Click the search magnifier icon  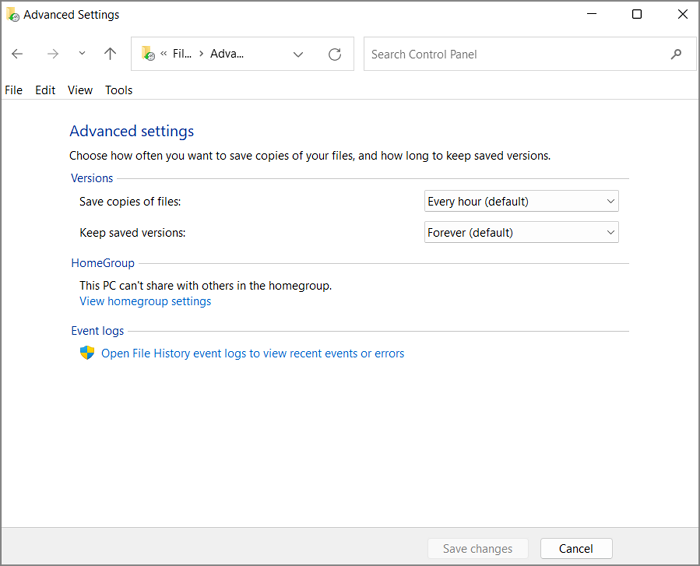coord(676,54)
